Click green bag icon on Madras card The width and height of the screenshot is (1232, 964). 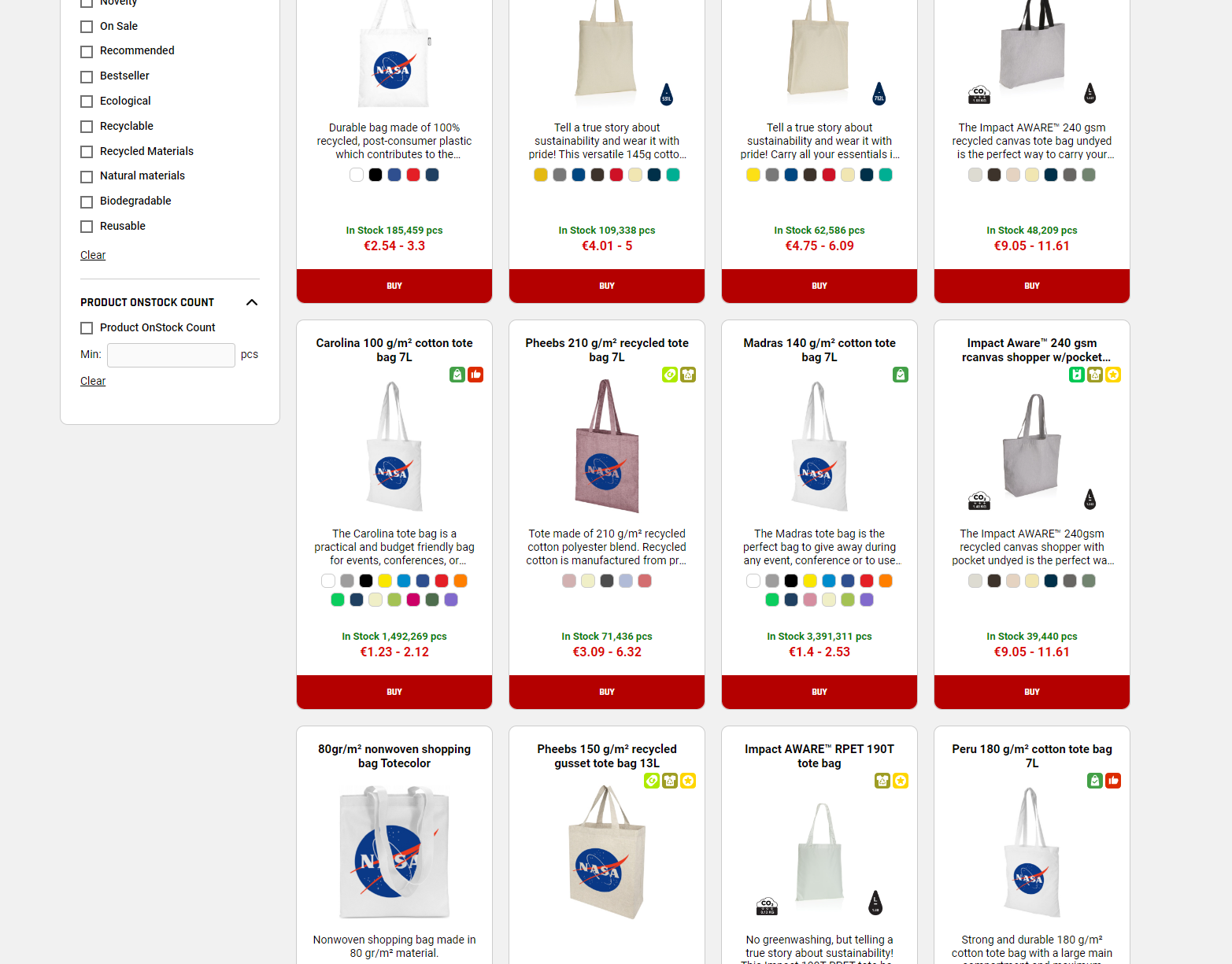coord(901,375)
